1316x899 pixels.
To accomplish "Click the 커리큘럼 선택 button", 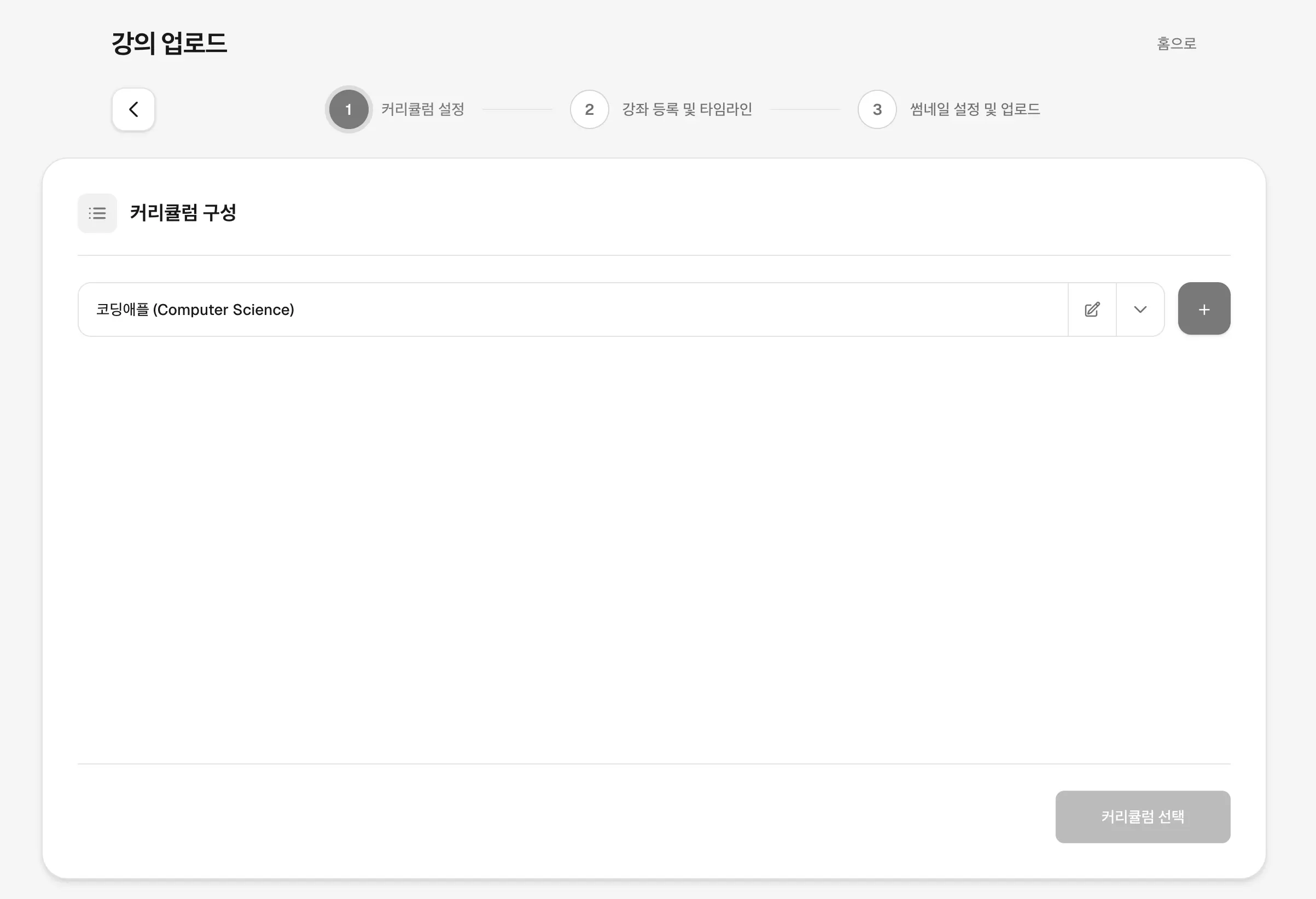I will point(1143,817).
